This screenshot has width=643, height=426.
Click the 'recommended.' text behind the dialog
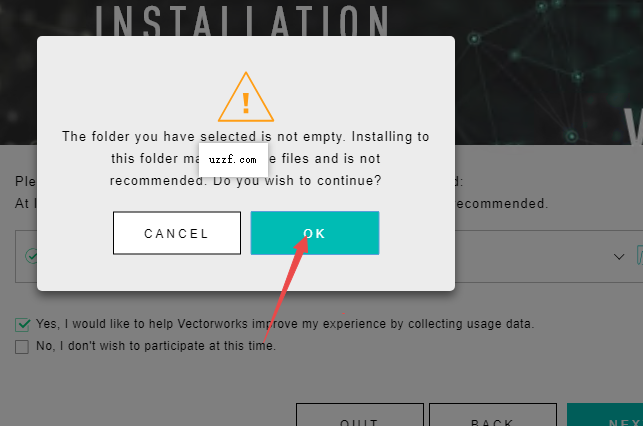pyautogui.click(x=502, y=203)
